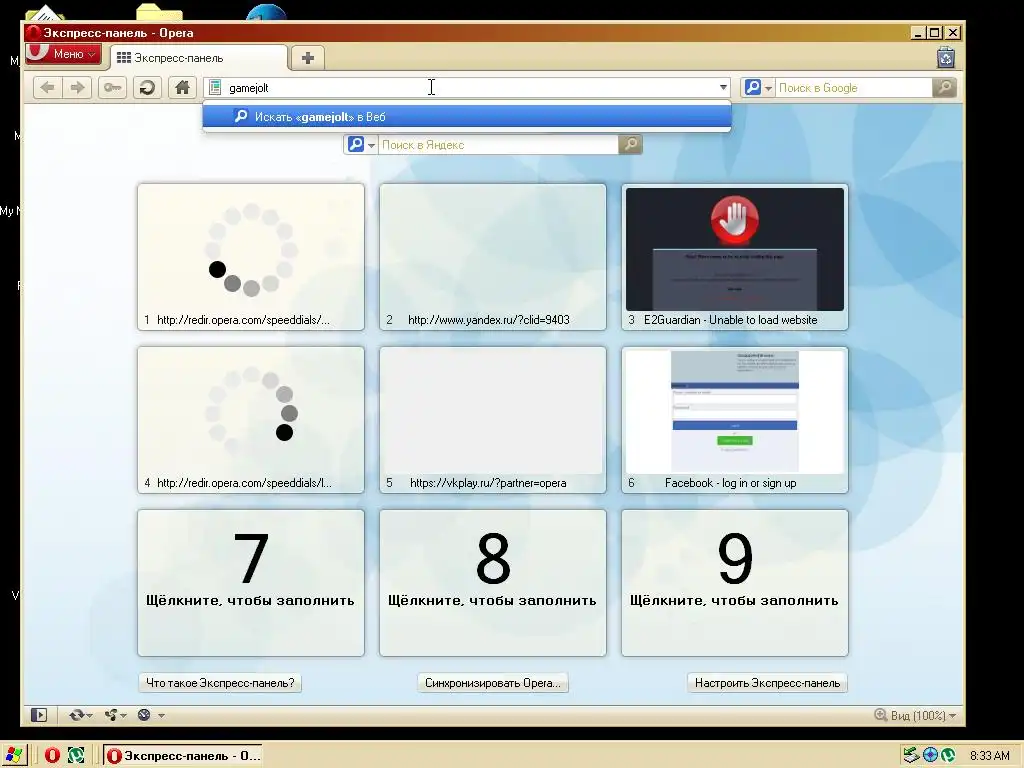Screen dimensions: 1024x768
Task: Select the Экспресс-панель taskbar button
Action: coord(184,756)
